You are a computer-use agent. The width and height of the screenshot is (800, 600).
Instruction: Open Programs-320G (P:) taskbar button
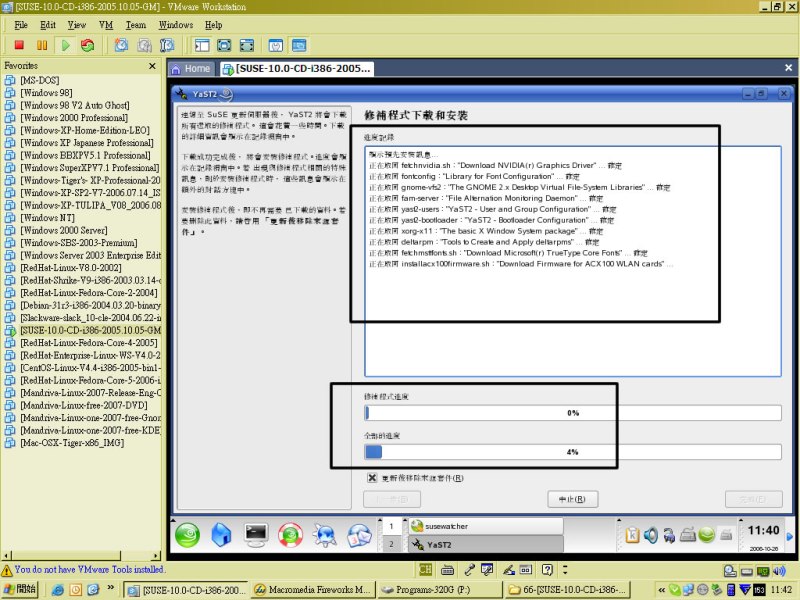pos(440,590)
